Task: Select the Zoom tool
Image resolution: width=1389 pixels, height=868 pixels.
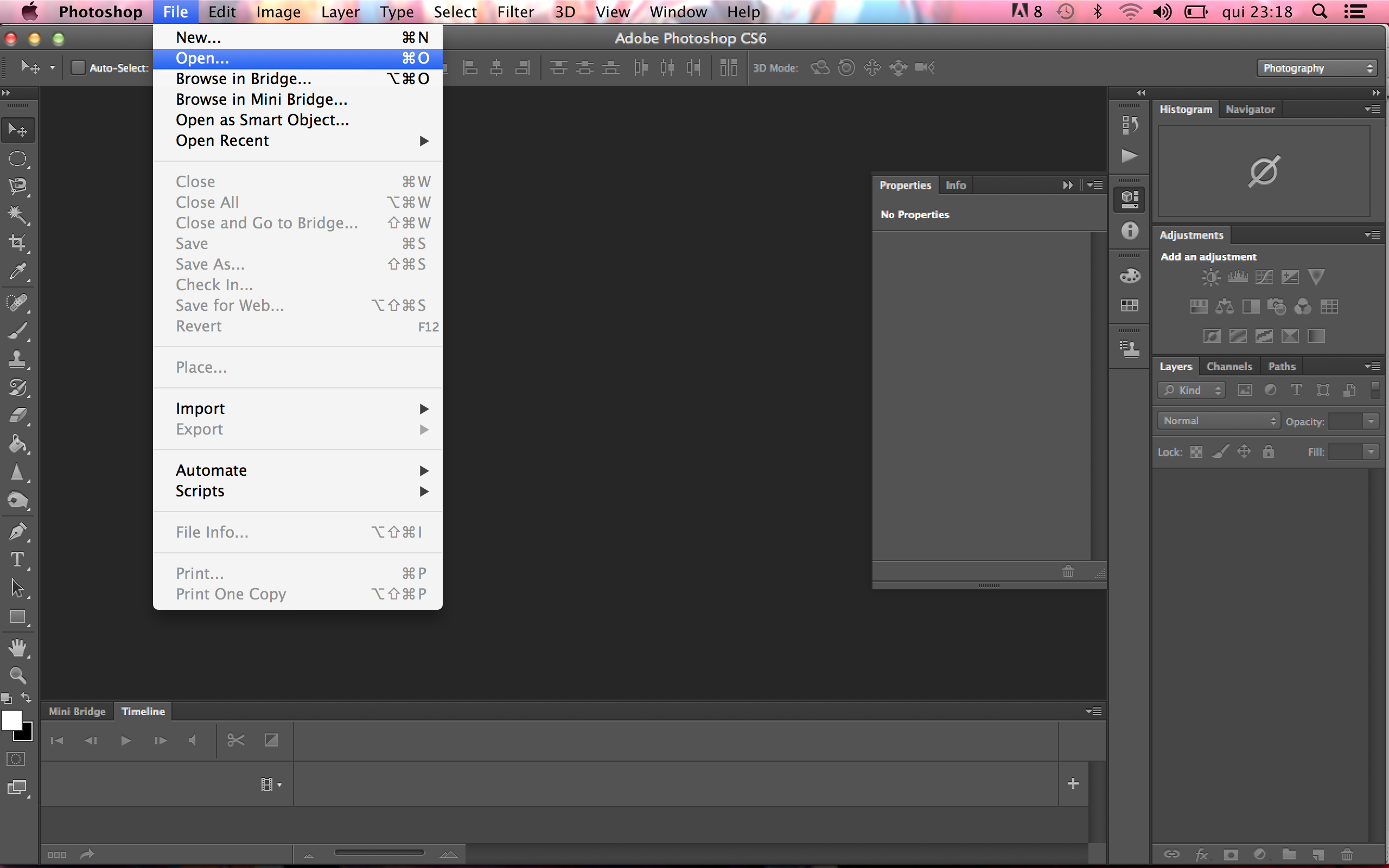Action: [x=17, y=676]
